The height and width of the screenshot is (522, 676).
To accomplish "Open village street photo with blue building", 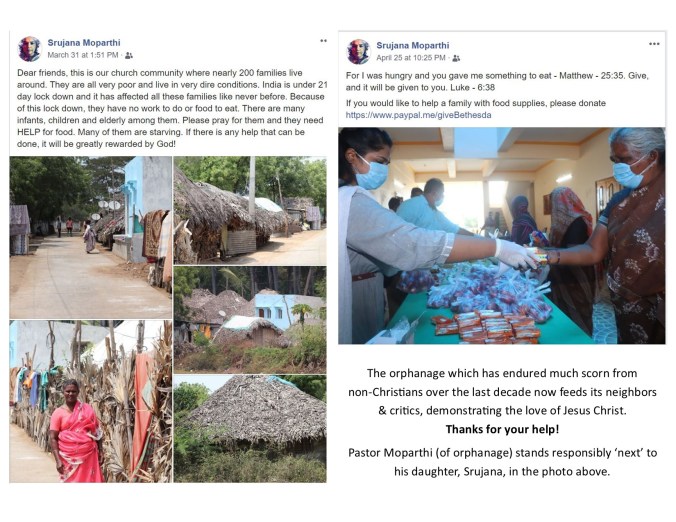I will click(x=91, y=238).
